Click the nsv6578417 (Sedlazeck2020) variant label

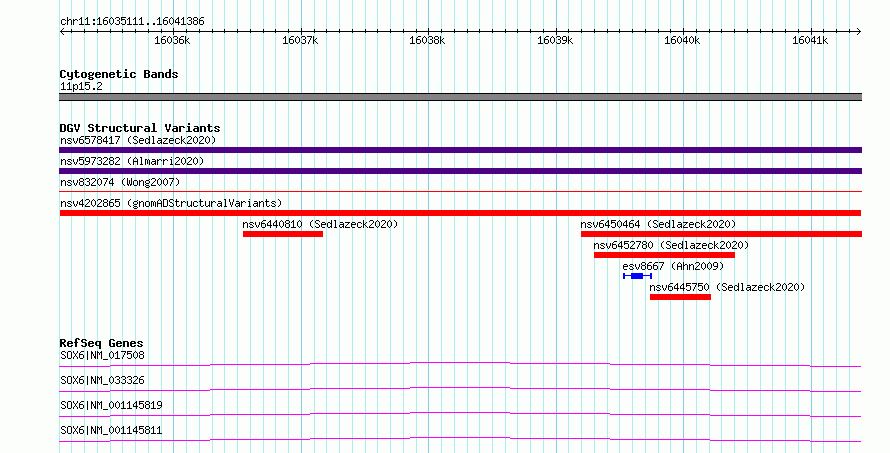(x=138, y=140)
